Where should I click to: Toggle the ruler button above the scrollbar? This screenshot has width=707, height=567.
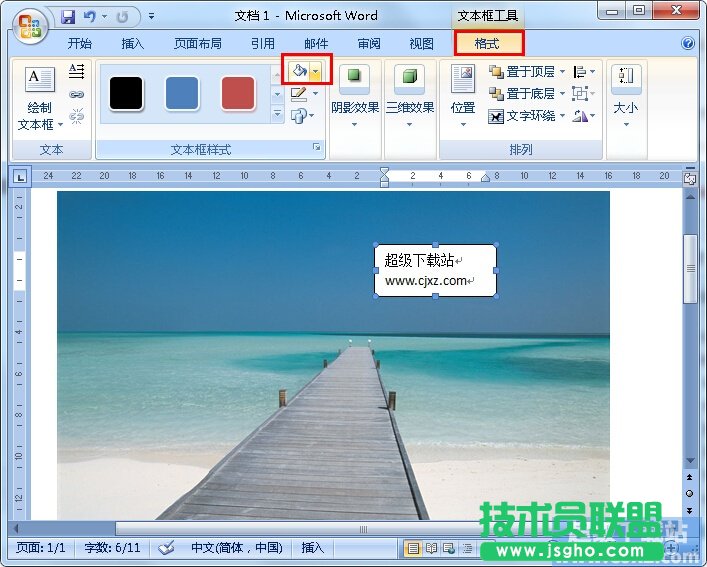(689, 178)
